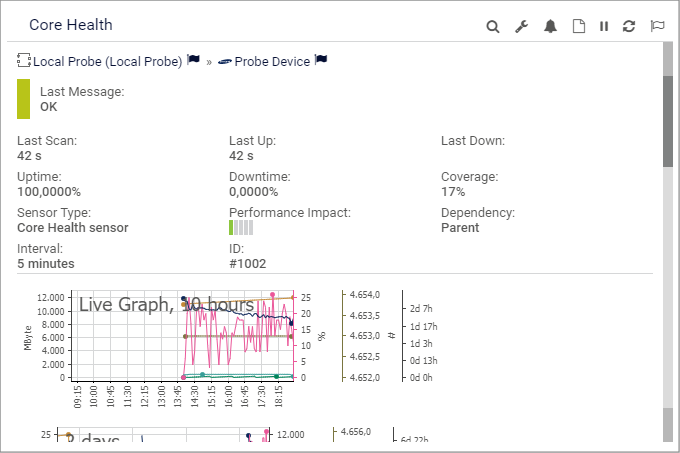
Task: Click the Parent dependency value
Action: click(460, 227)
